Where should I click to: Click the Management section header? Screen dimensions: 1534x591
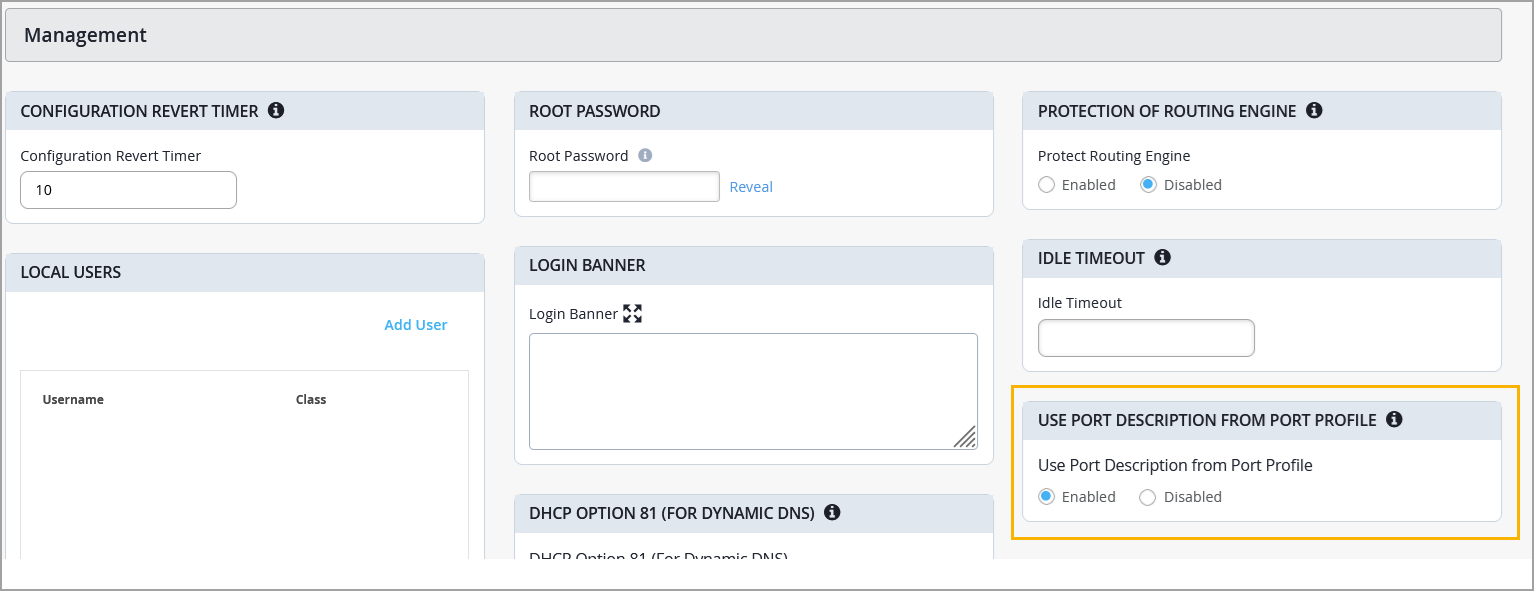pyautogui.click(x=753, y=35)
